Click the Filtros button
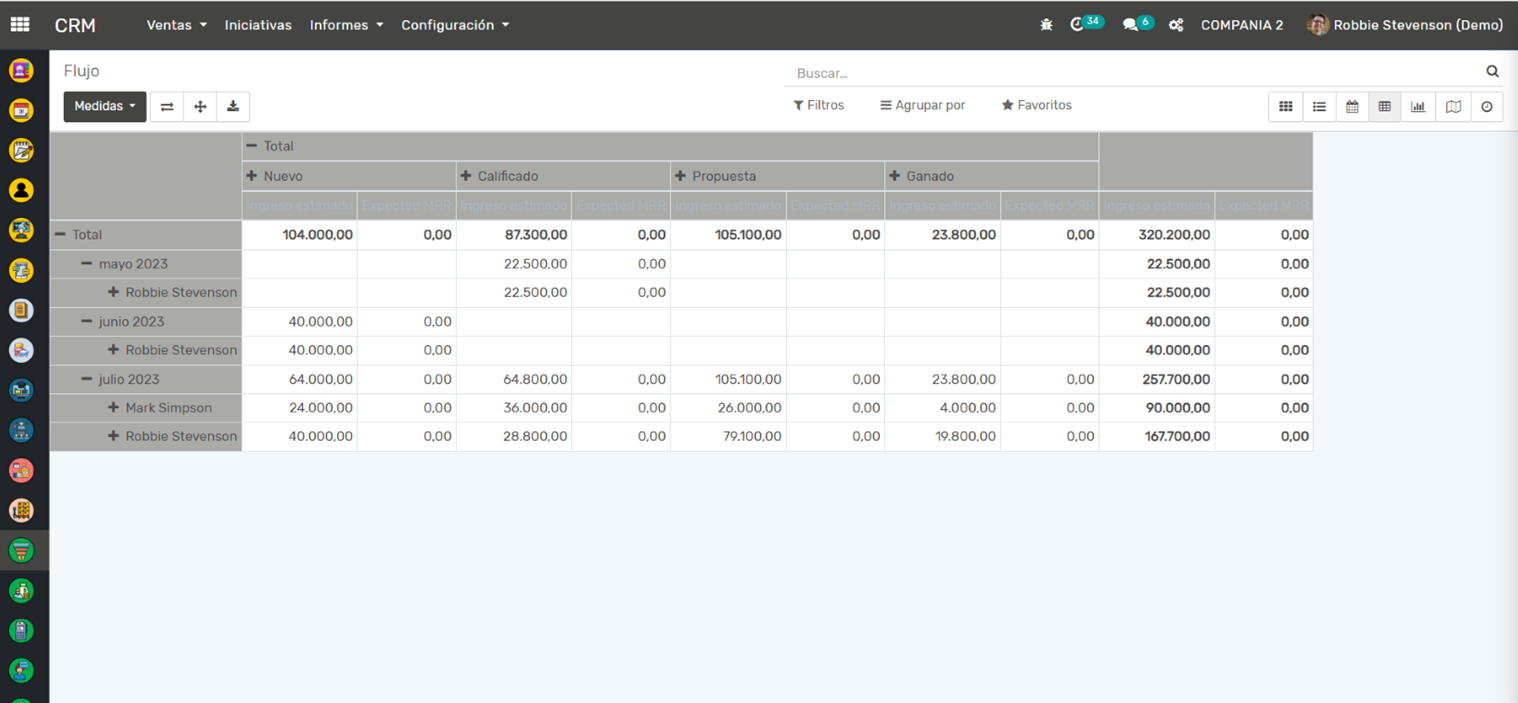 [x=819, y=105]
